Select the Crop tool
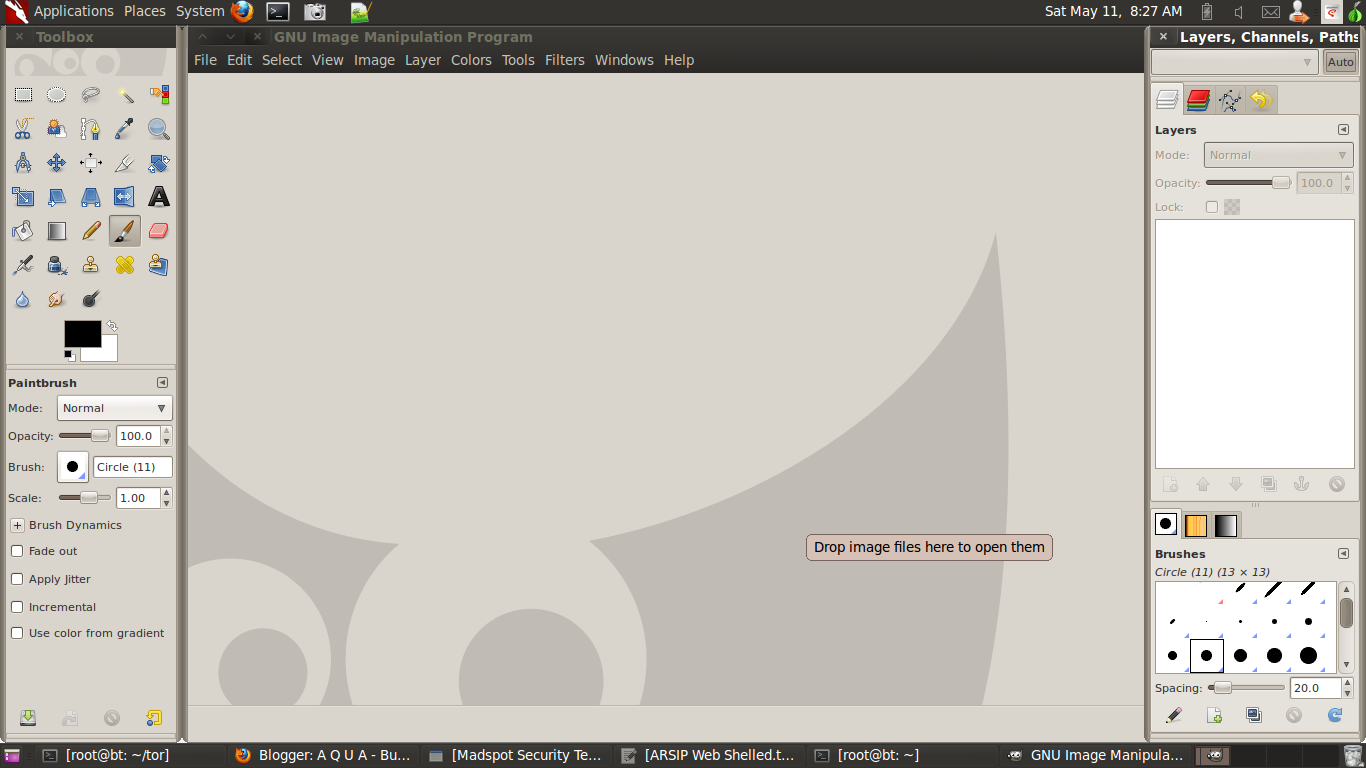The image size is (1366, 768). point(125,163)
